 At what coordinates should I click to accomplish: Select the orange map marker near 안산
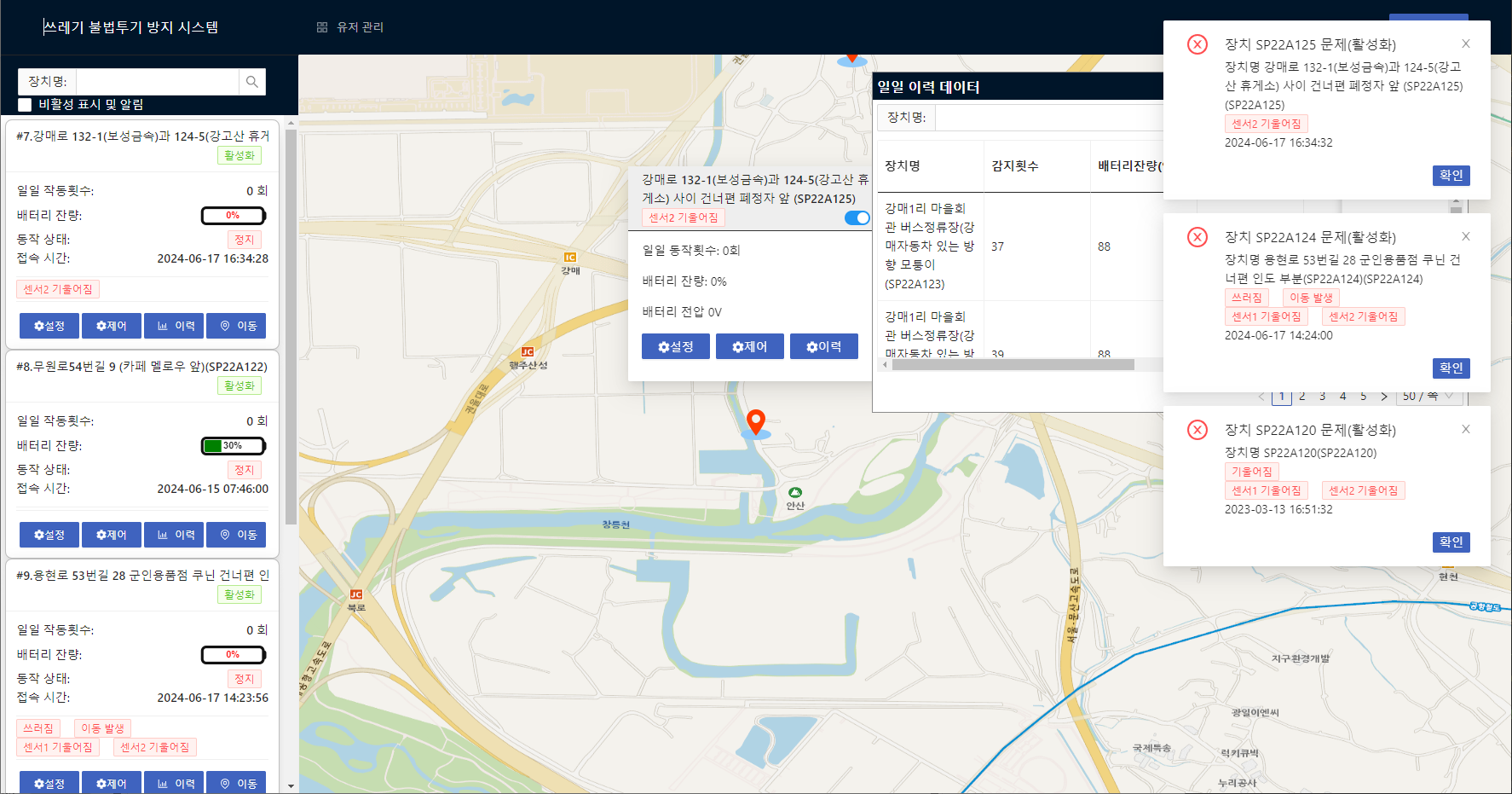click(756, 422)
